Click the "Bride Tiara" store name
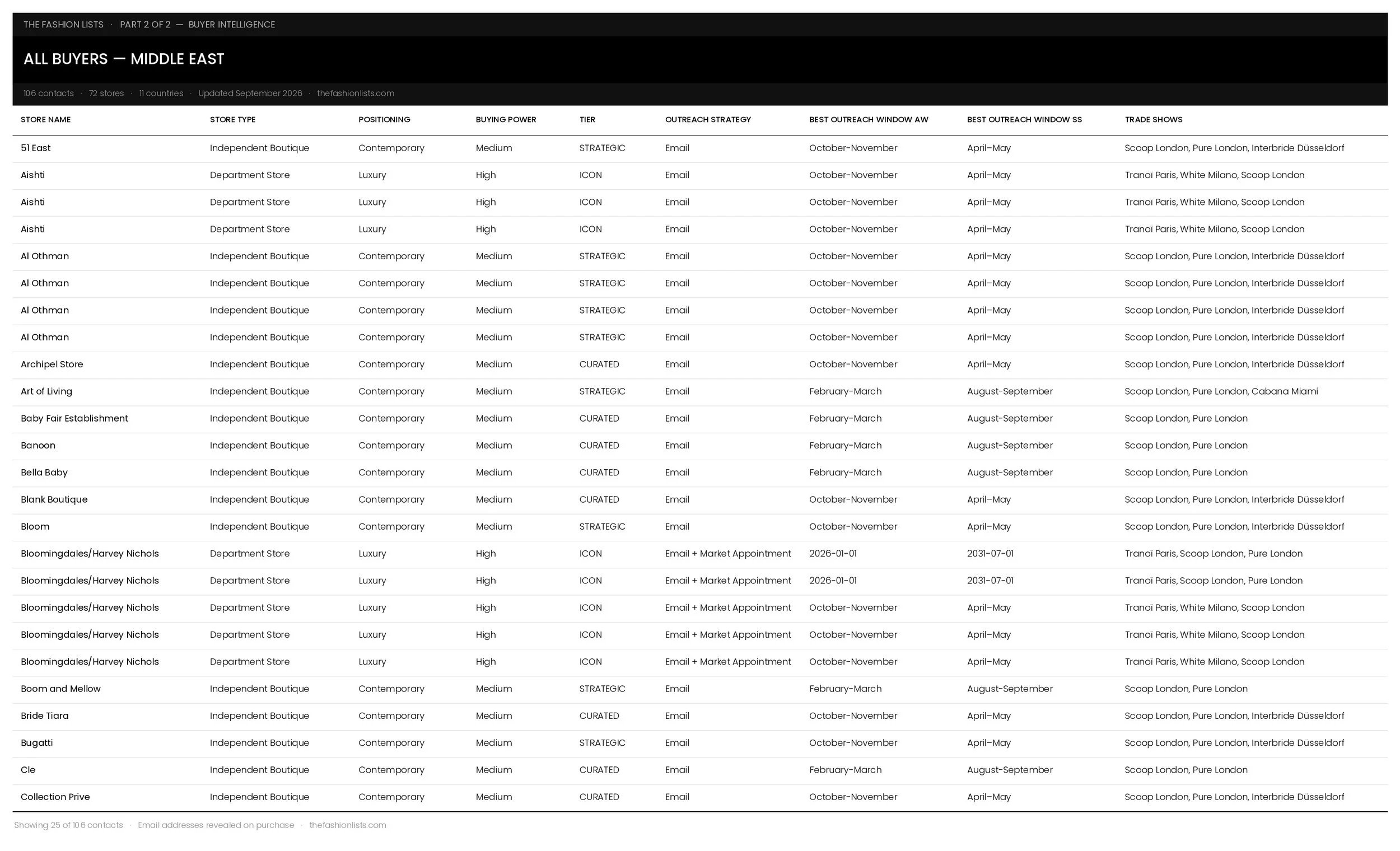 click(x=44, y=716)
